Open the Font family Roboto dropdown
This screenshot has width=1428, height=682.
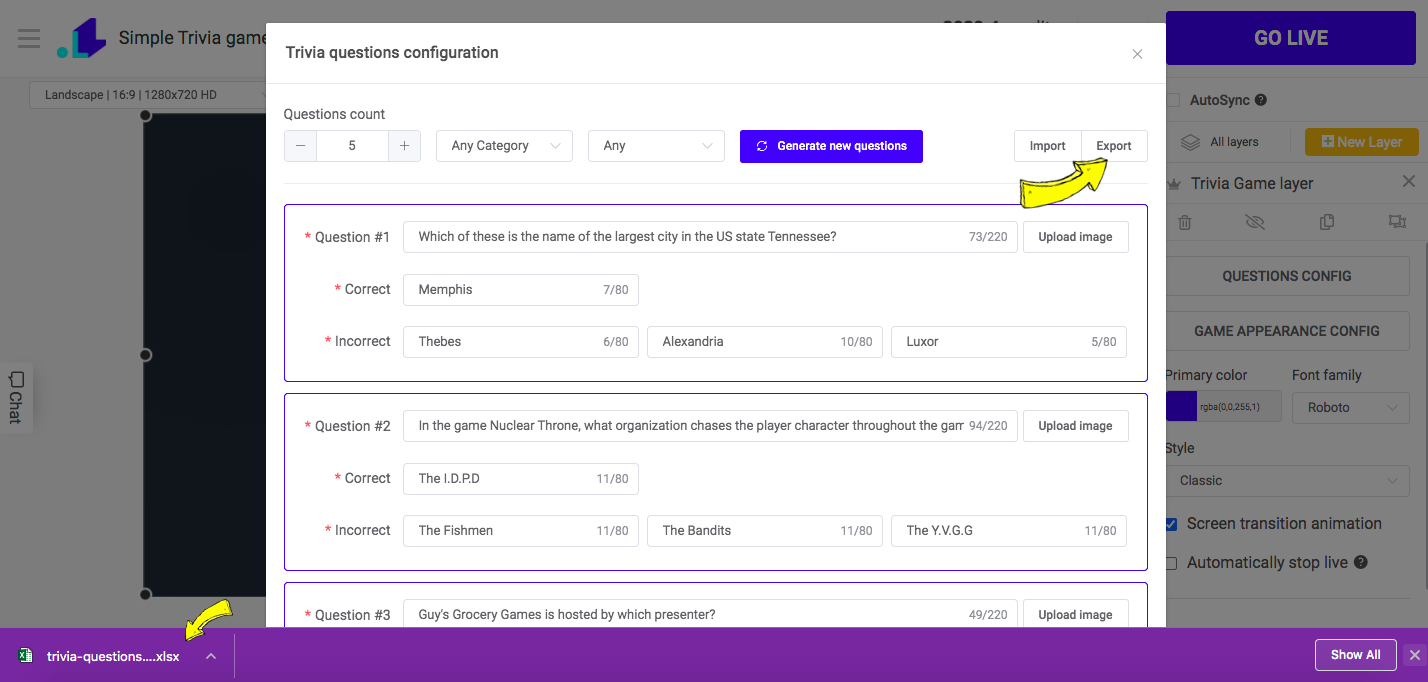pos(1350,407)
